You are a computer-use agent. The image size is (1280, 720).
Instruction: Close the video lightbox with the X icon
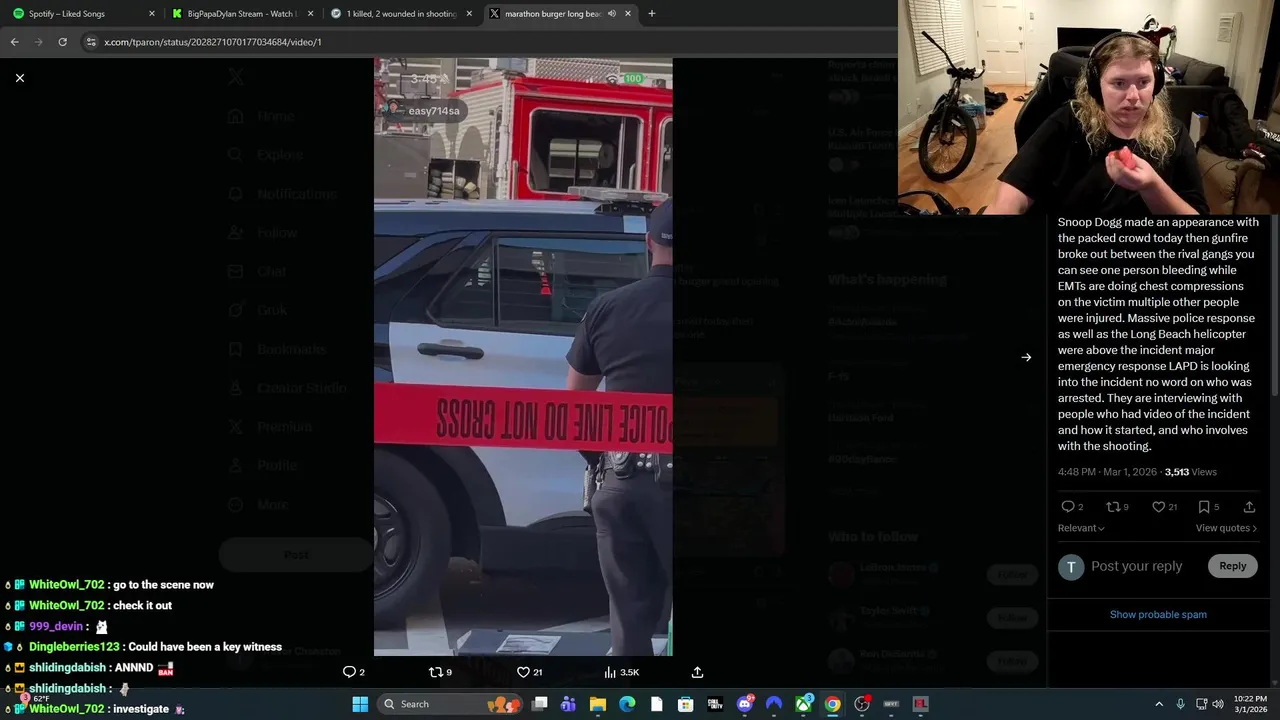click(19, 78)
